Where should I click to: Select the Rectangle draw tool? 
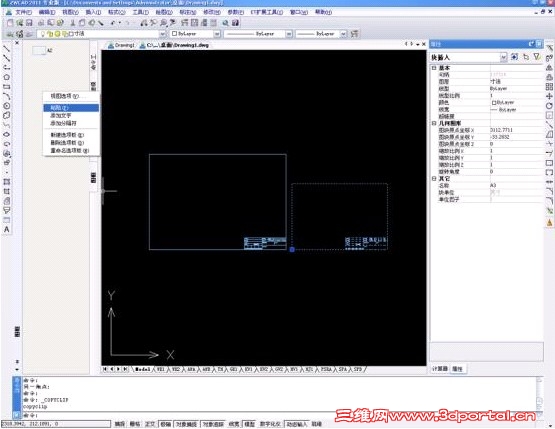pyautogui.click(x=6, y=87)
